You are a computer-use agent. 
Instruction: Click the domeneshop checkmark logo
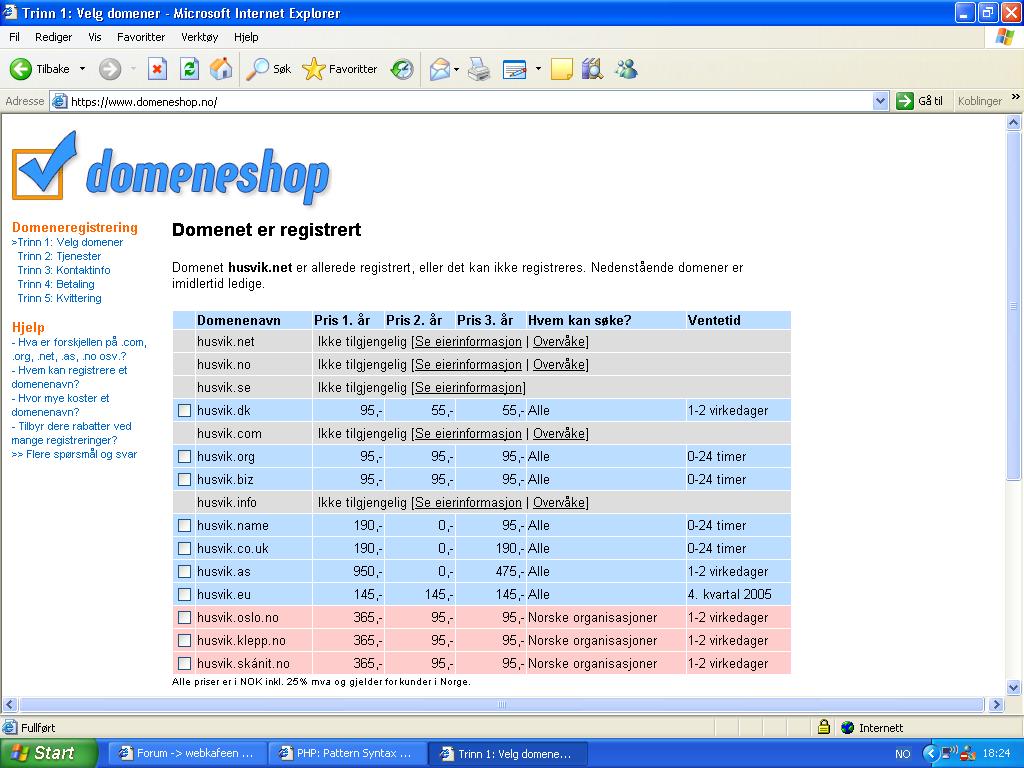(43, 165)
